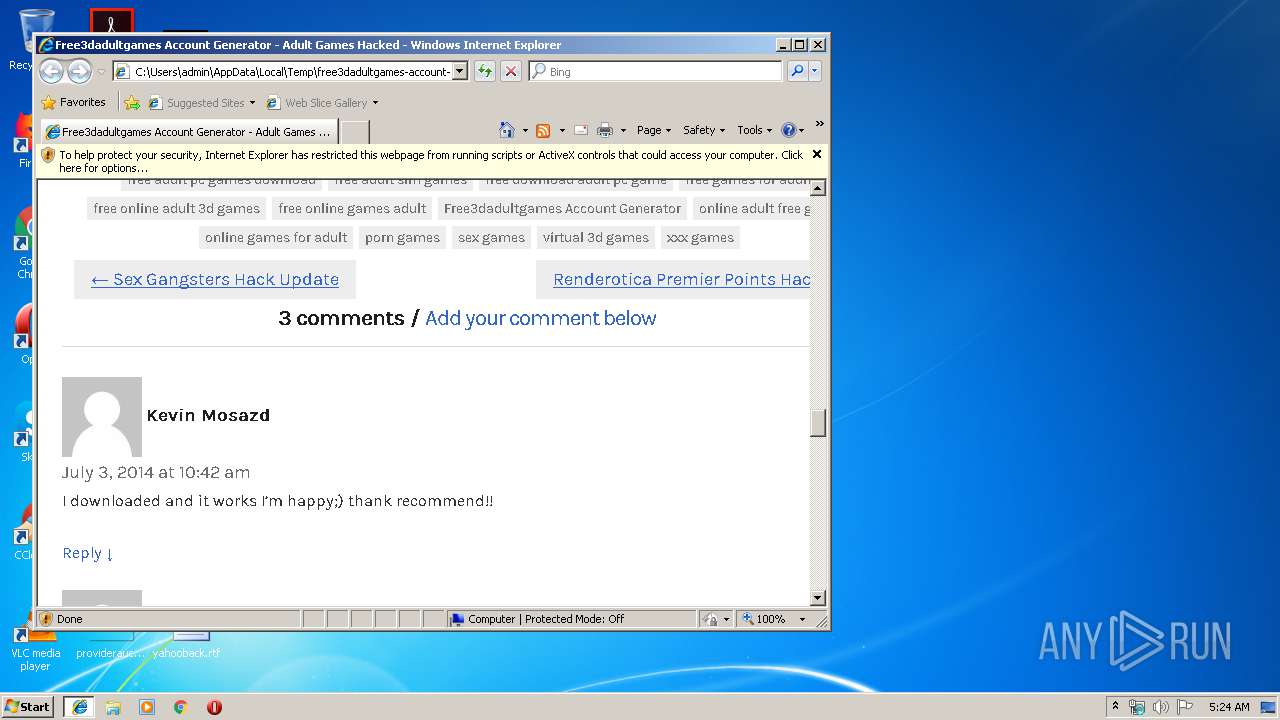Open the Page menu
Viewport: 1280px width, 720px height.
(654, 130)
